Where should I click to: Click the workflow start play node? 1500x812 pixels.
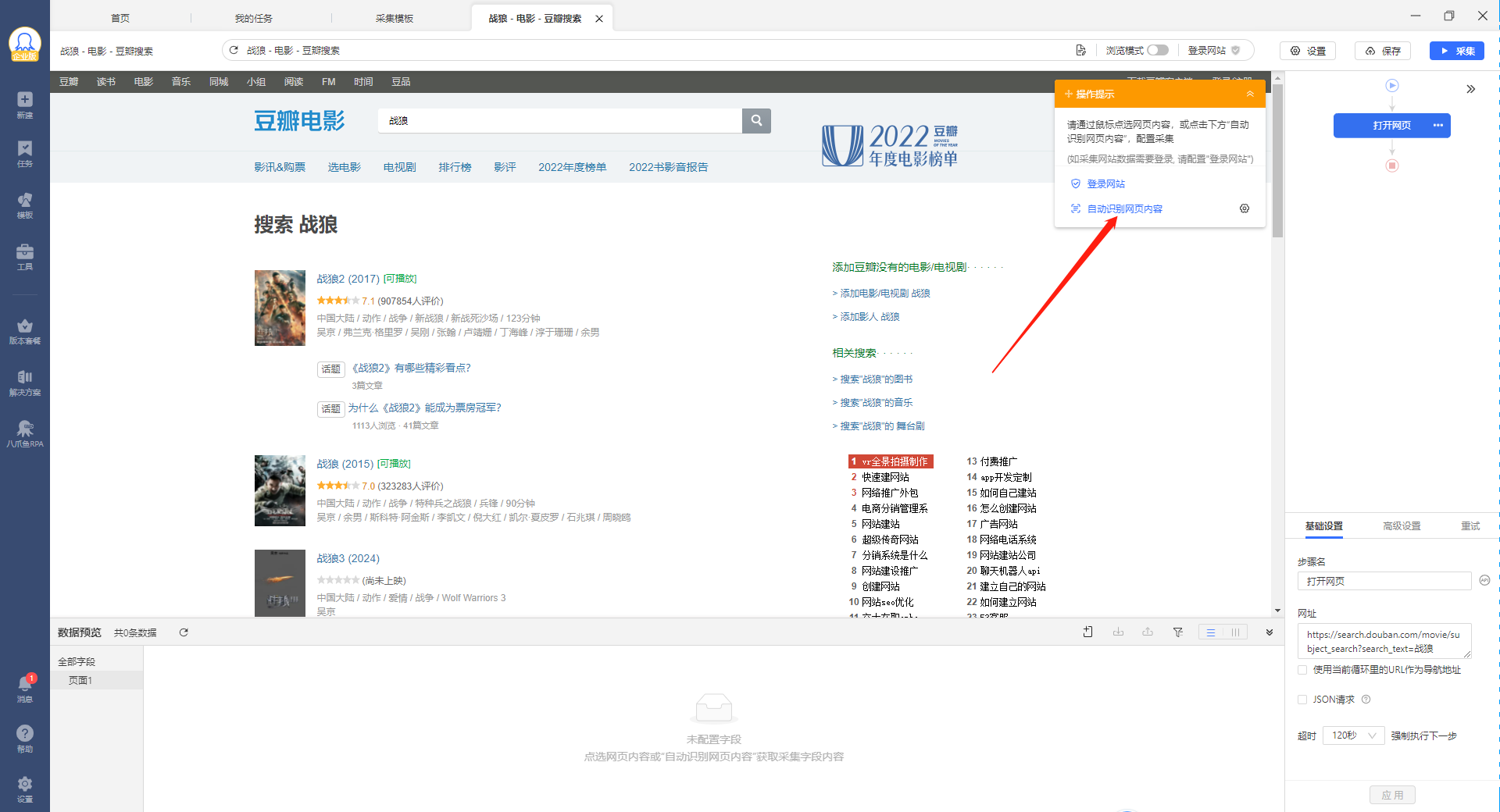[1392, 86]
